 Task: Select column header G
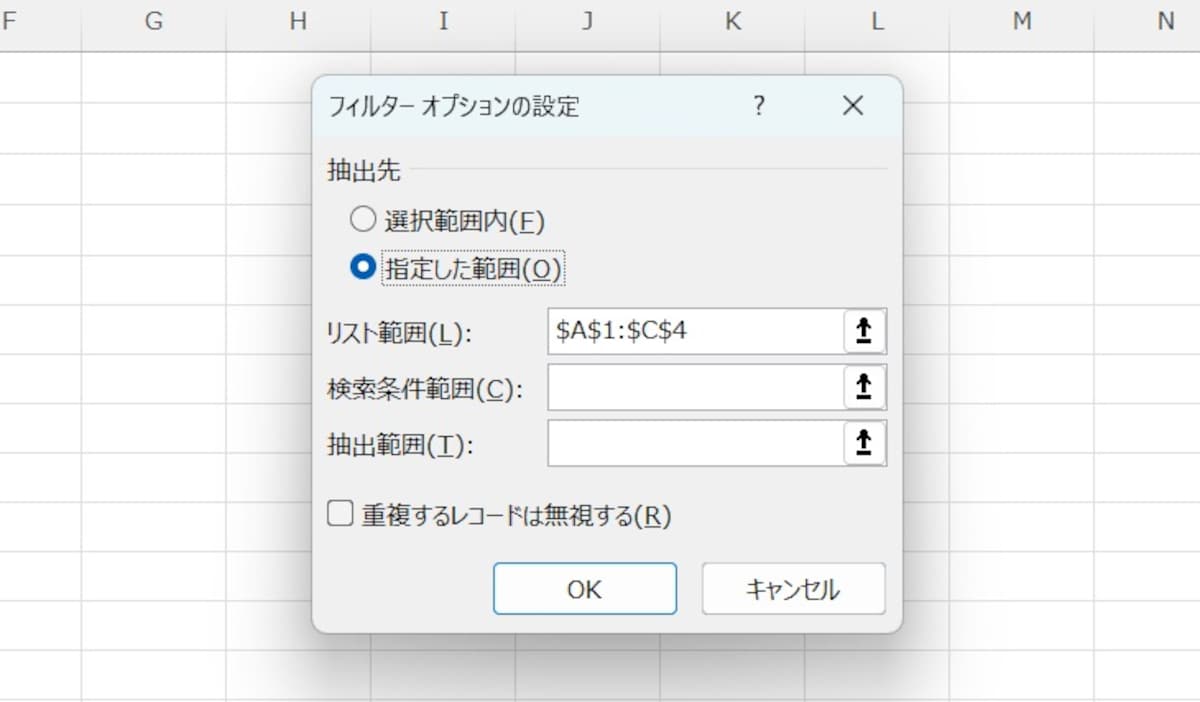pyautogui.click(x=153, y=20)
